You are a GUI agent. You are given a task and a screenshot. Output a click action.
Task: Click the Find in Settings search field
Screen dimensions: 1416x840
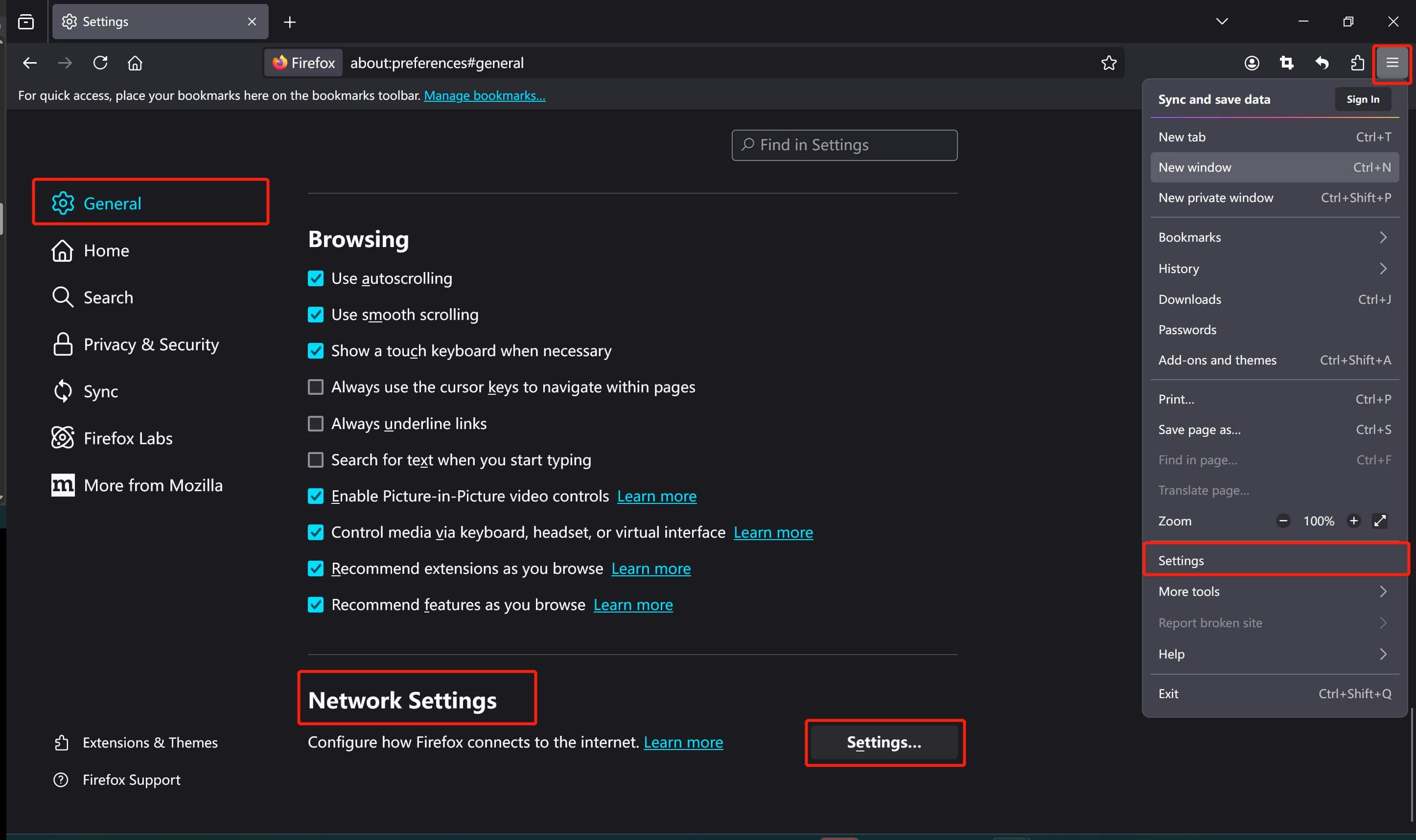click(x=844, y=145)
